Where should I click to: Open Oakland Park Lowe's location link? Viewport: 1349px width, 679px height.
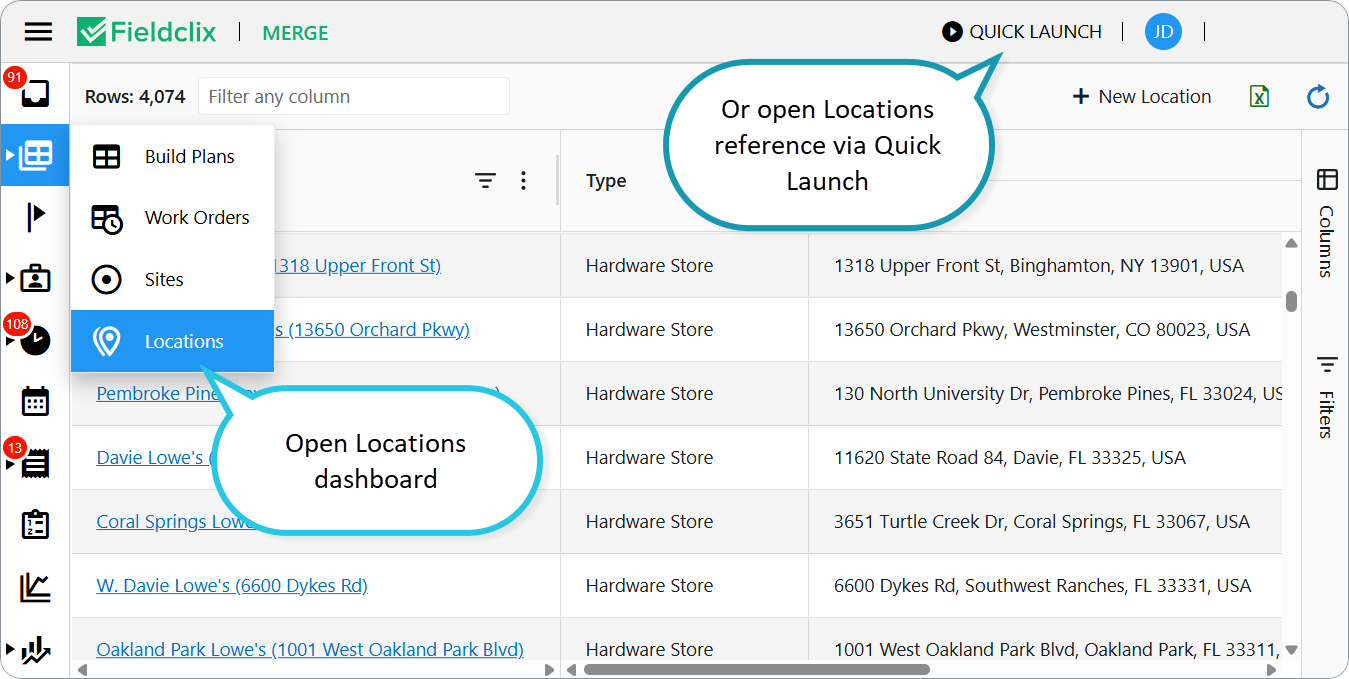310,650
